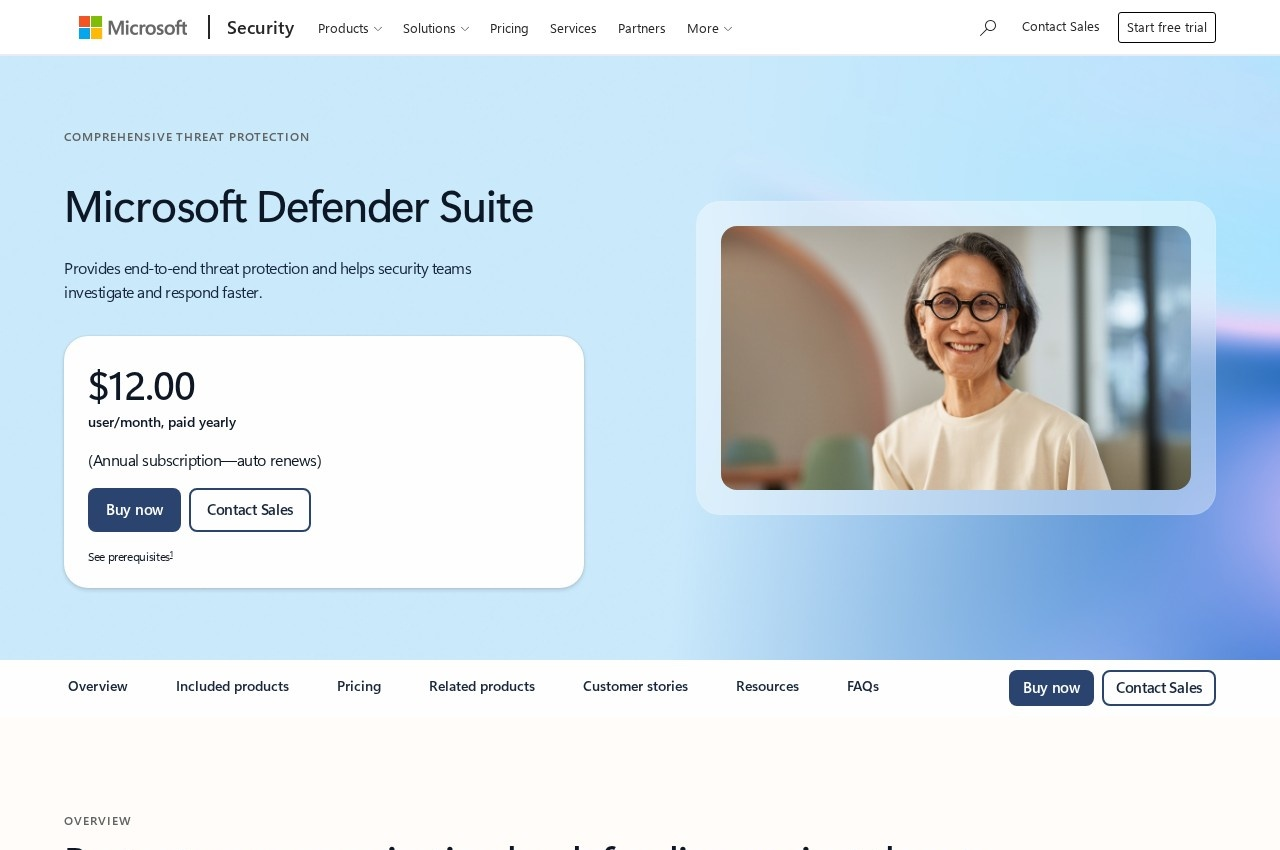The image size is (1280, 850).
Task: Jump to the Resources section tab
Action: coord(767,686)
